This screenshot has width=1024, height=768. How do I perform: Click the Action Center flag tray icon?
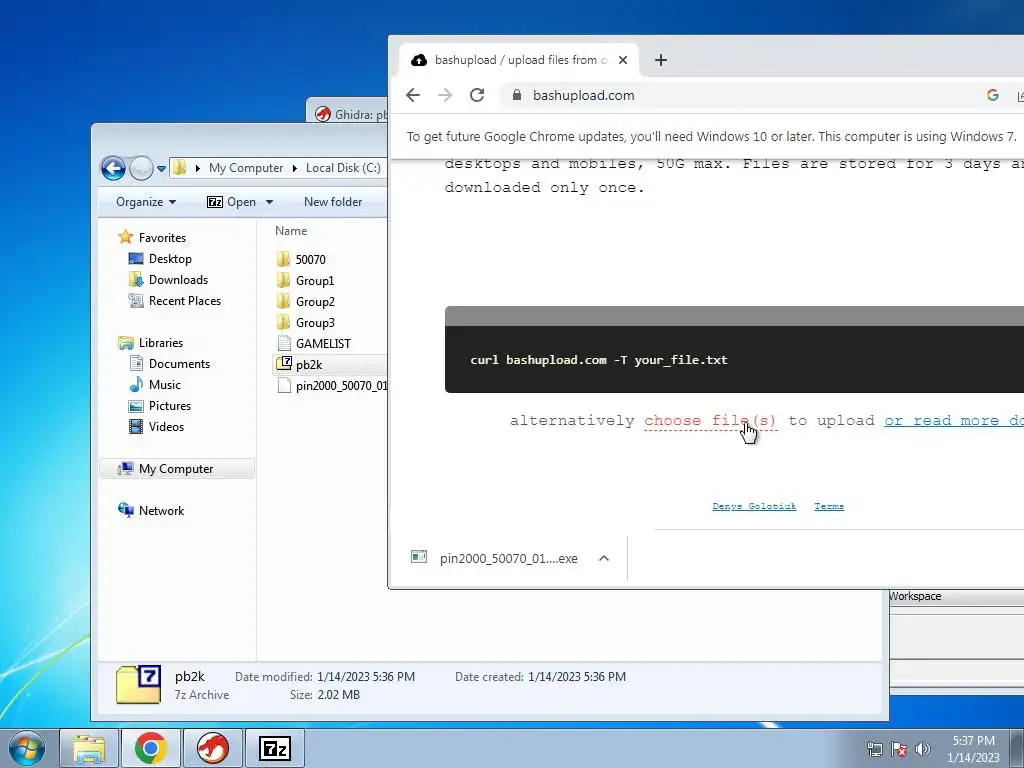899,749
